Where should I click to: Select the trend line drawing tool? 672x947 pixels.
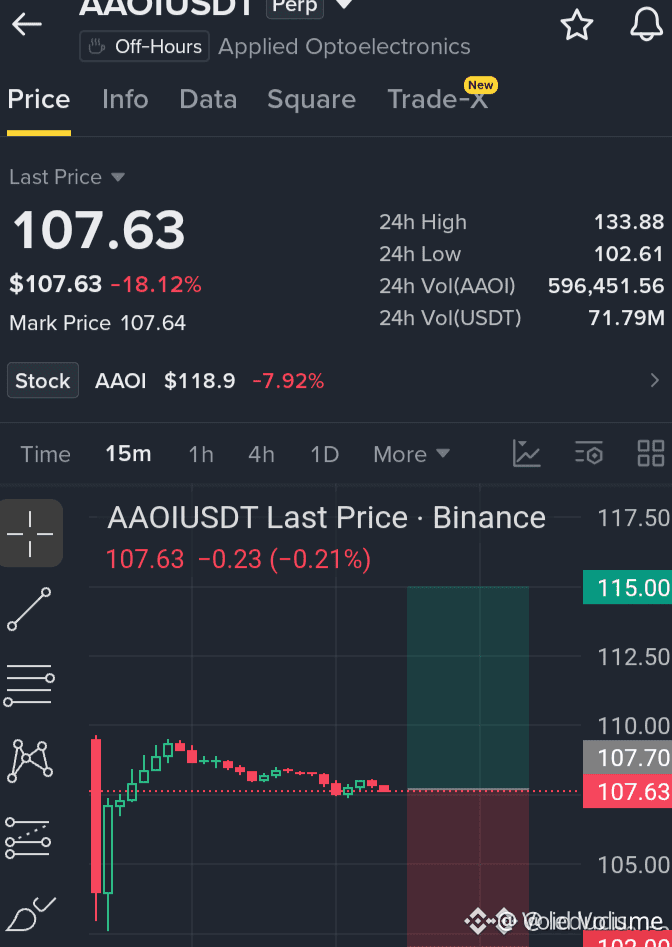29,609
